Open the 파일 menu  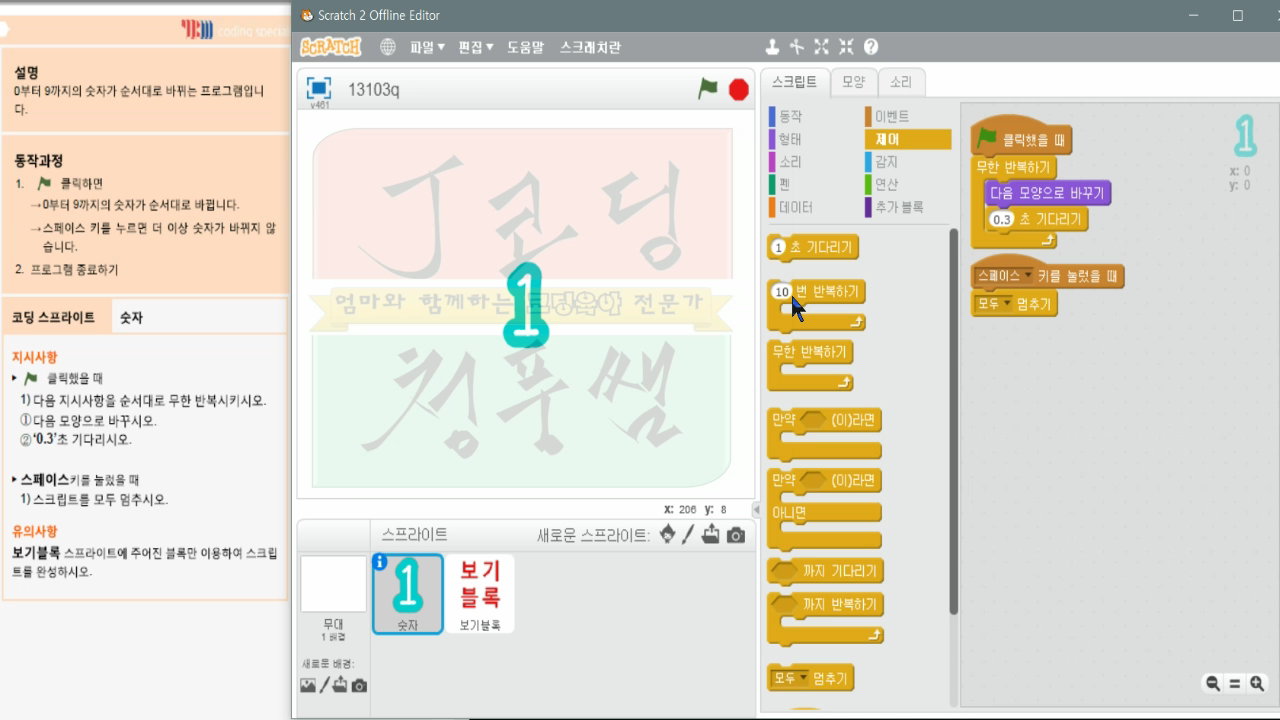pos(427,47)
